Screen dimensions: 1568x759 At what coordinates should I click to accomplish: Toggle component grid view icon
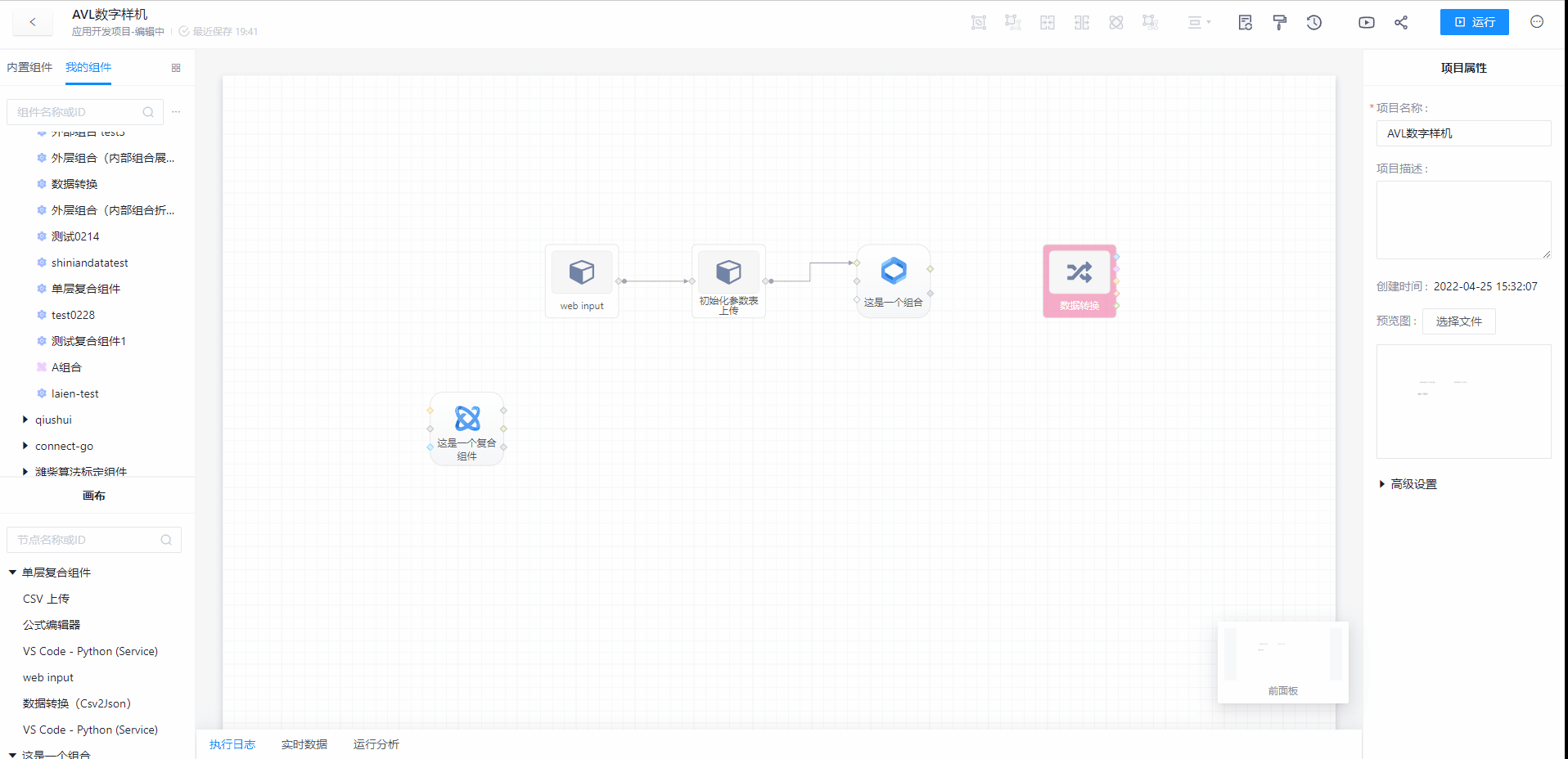point(176,68)
